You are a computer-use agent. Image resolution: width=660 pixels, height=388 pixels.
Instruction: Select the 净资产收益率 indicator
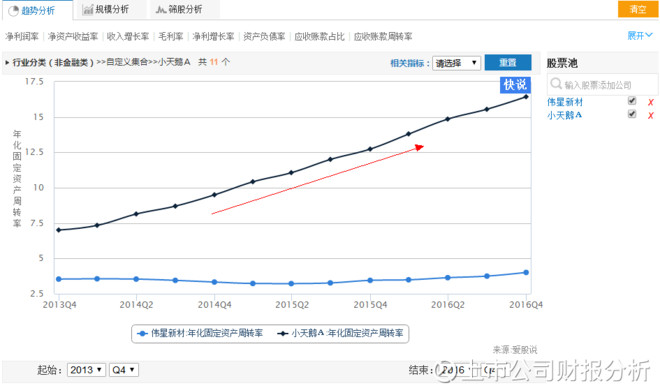point(73,37)
